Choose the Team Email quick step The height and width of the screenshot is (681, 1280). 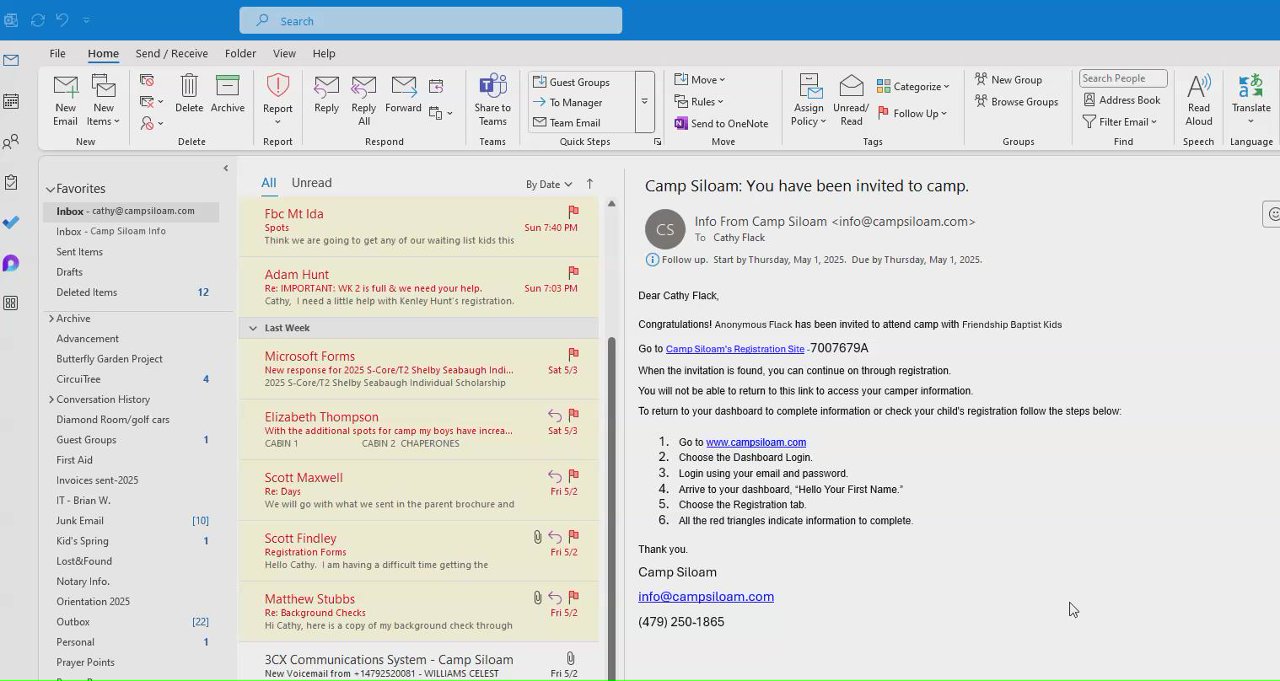[575, 123]
